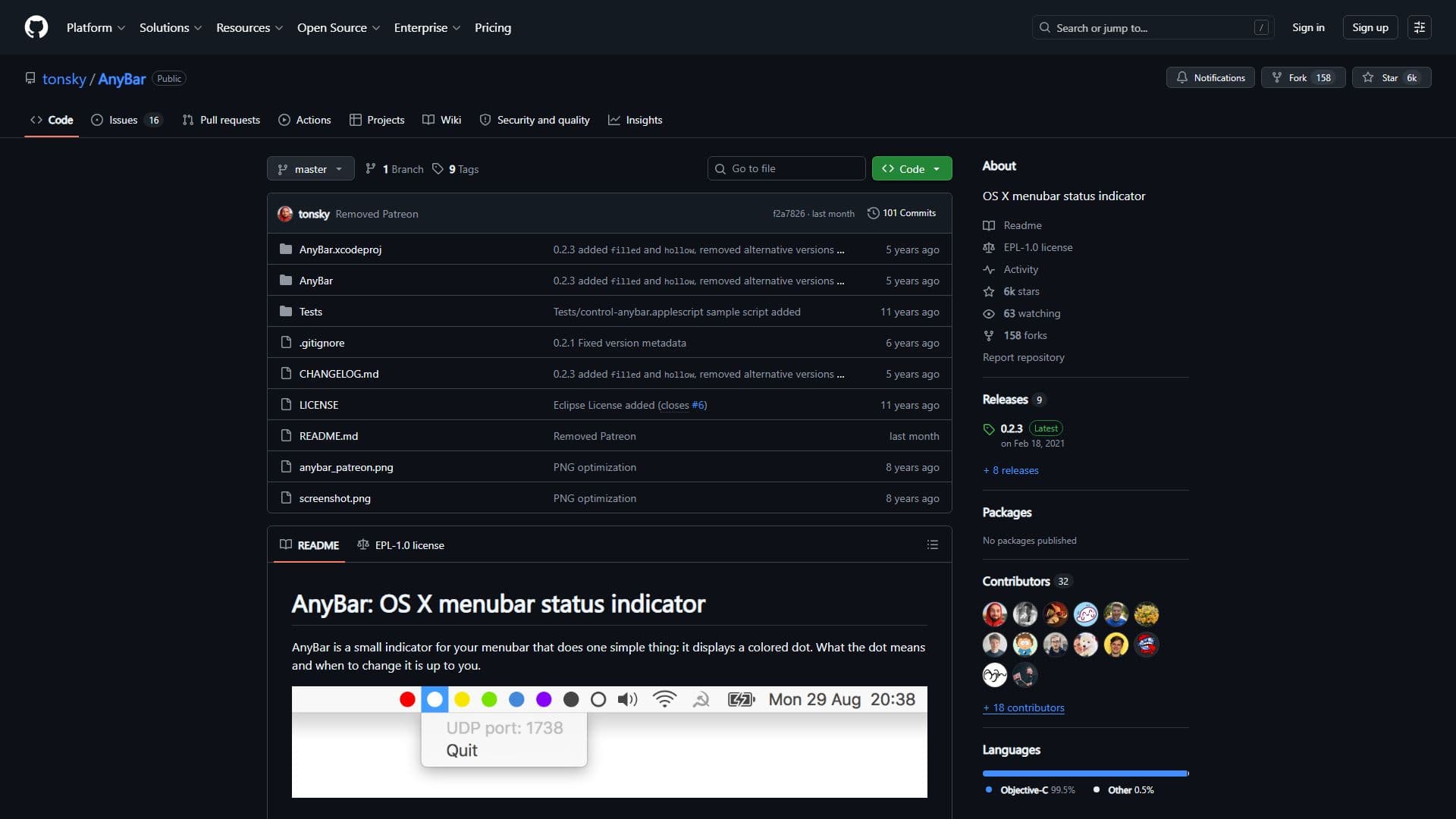
Task: View the 1 Branch page
Action: pyautogui.click(x=394, y=169)
